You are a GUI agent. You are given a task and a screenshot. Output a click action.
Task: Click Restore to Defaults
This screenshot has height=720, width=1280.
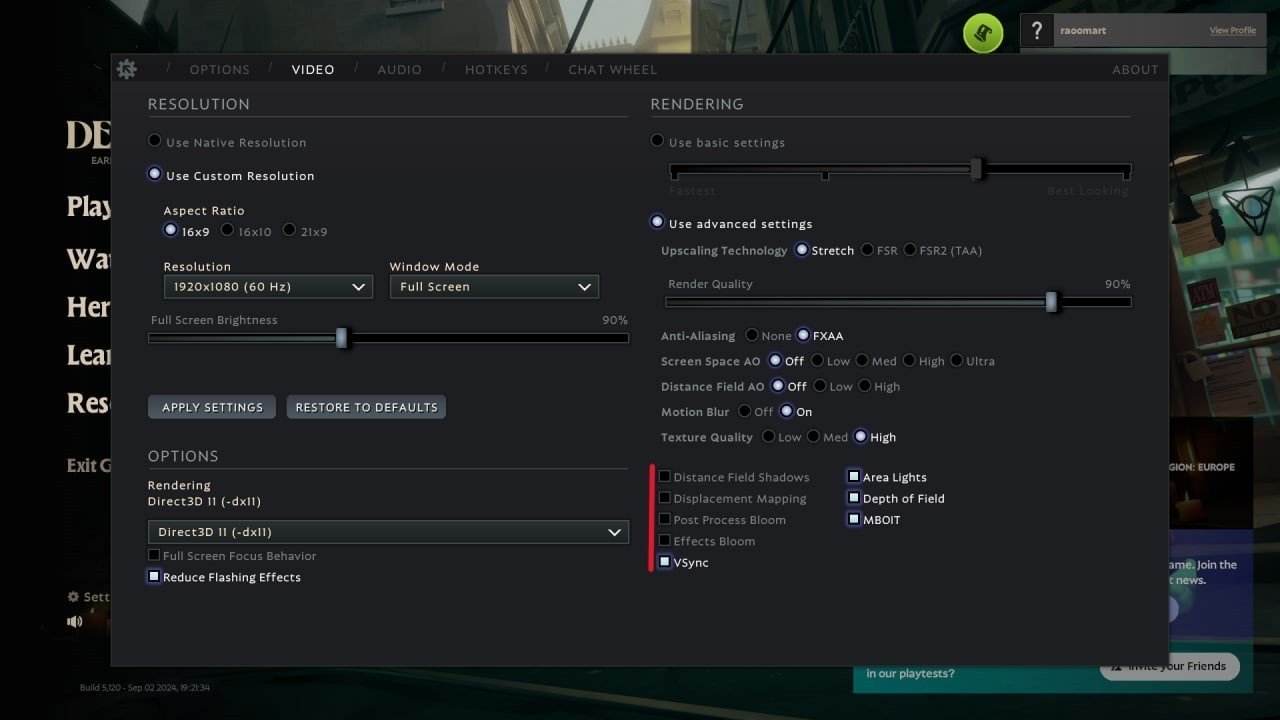366,407
